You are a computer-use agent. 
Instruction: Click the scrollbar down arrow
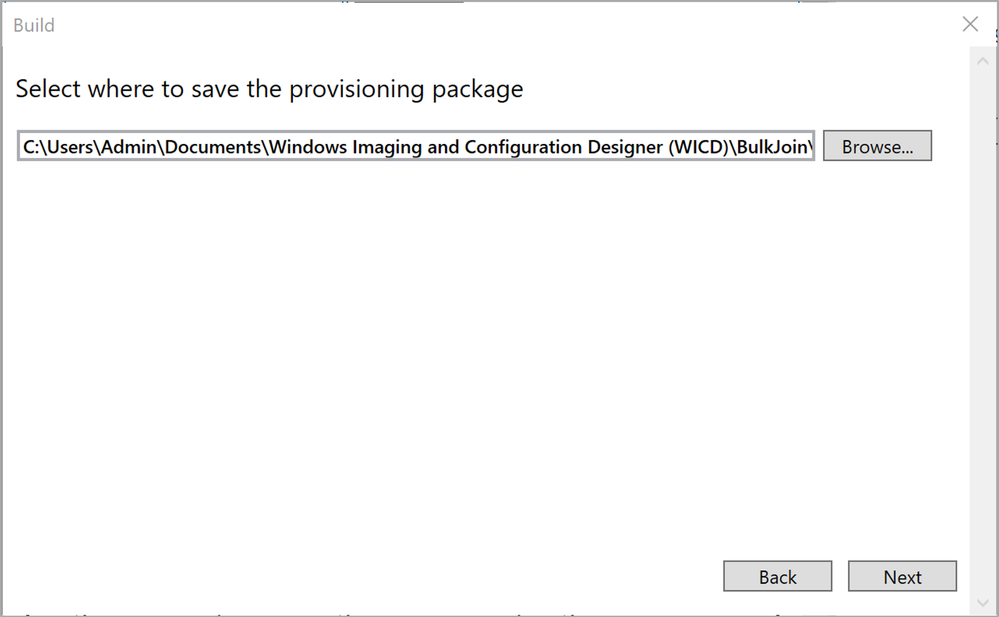click(983, 602)
